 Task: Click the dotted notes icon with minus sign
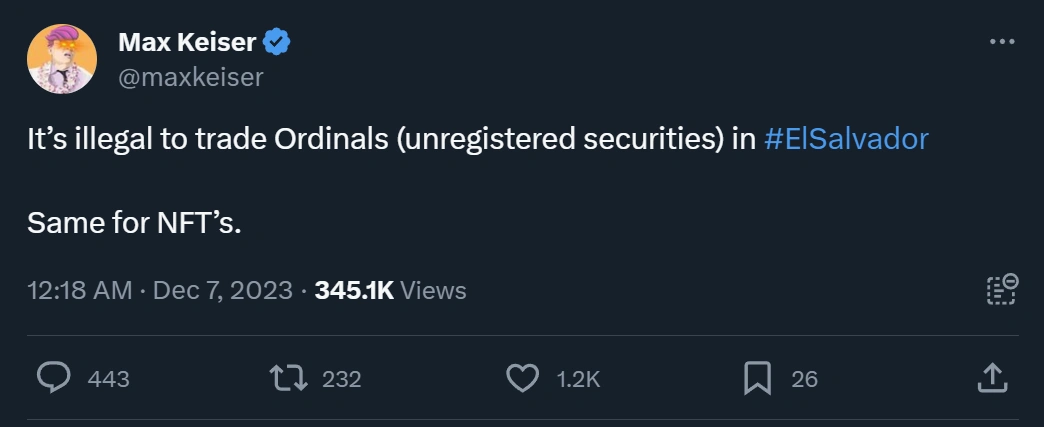tap(1001, 290)
